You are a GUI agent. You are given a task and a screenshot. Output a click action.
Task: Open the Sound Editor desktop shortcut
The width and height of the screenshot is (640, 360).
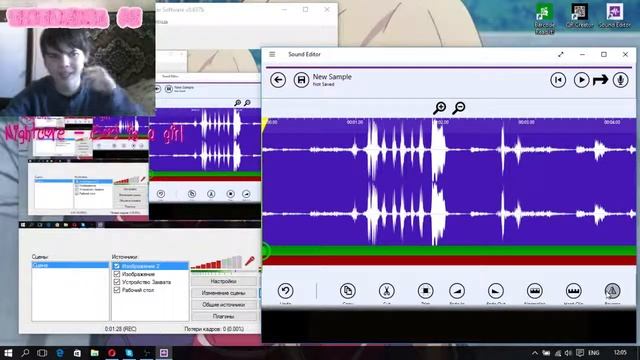click(615, 16)
